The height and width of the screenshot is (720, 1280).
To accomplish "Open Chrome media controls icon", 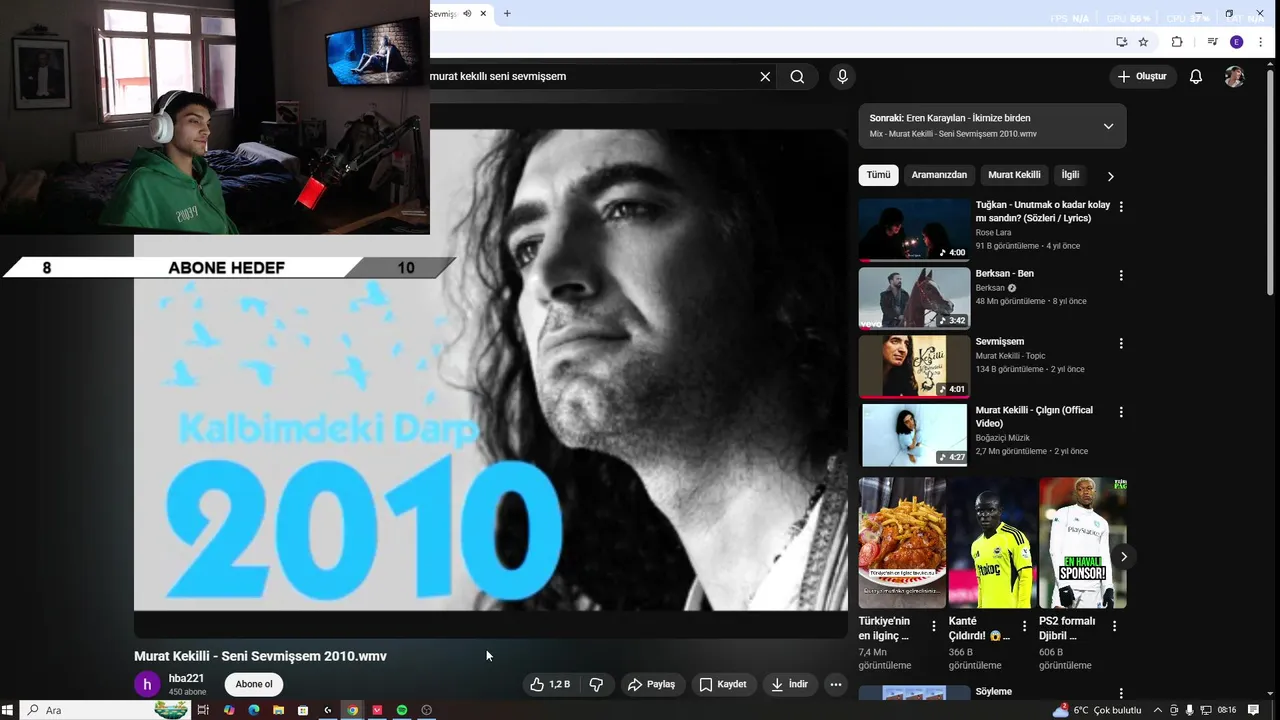I will [x=1212, y=42].
